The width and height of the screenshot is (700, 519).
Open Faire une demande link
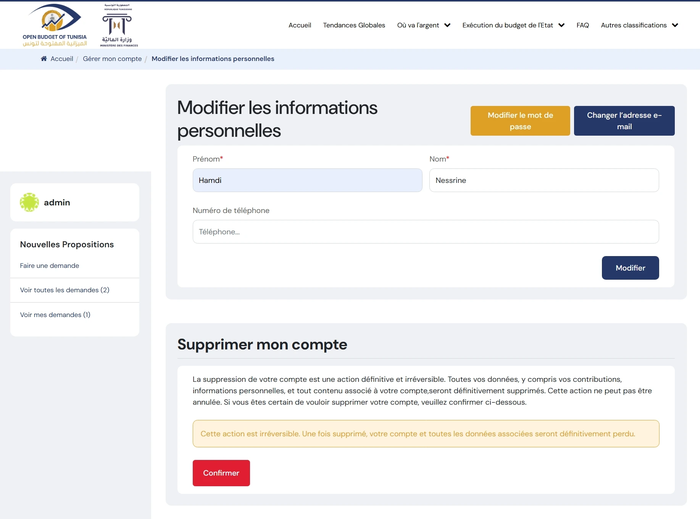coord(50,266)
